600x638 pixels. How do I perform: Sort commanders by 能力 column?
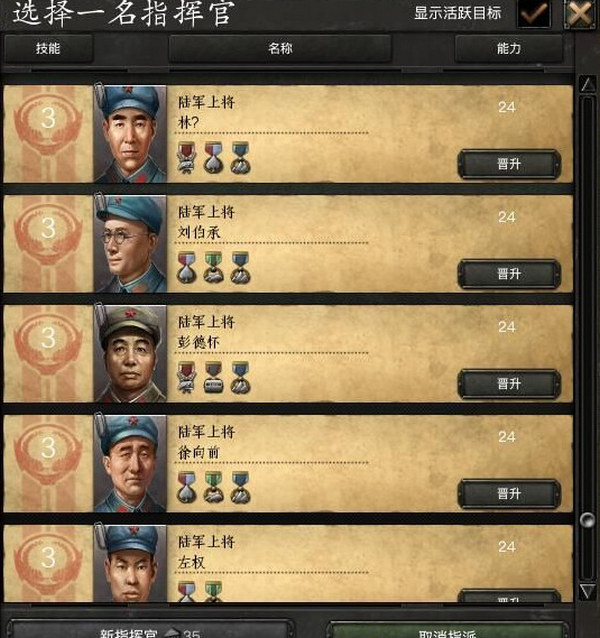(508, 49)
